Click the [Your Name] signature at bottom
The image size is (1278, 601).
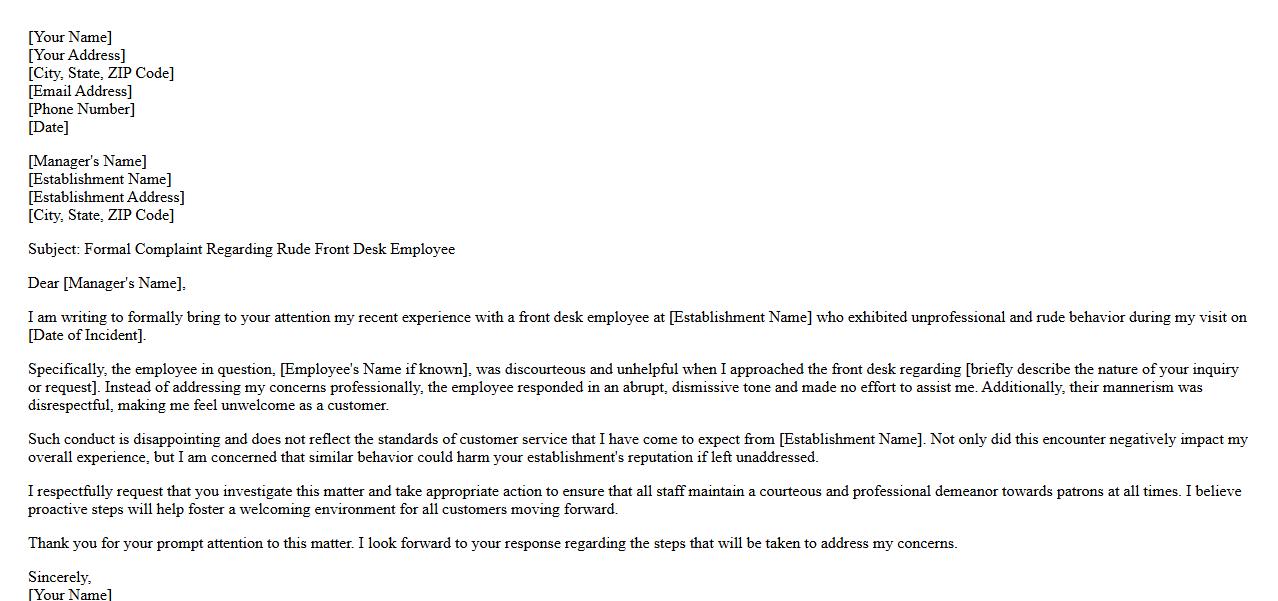(x=70, y=594)
